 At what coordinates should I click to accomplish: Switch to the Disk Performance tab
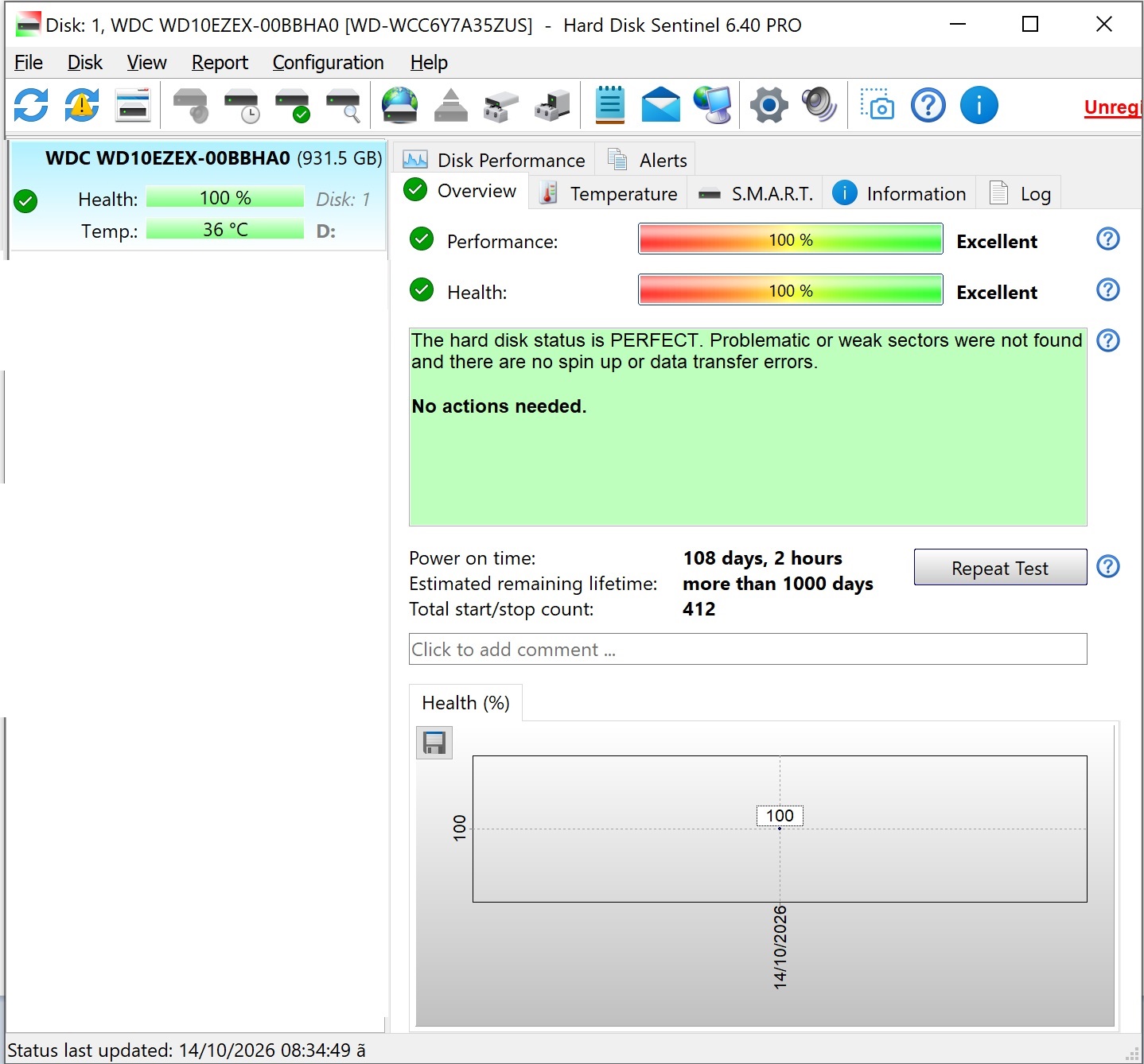point(494,160)
